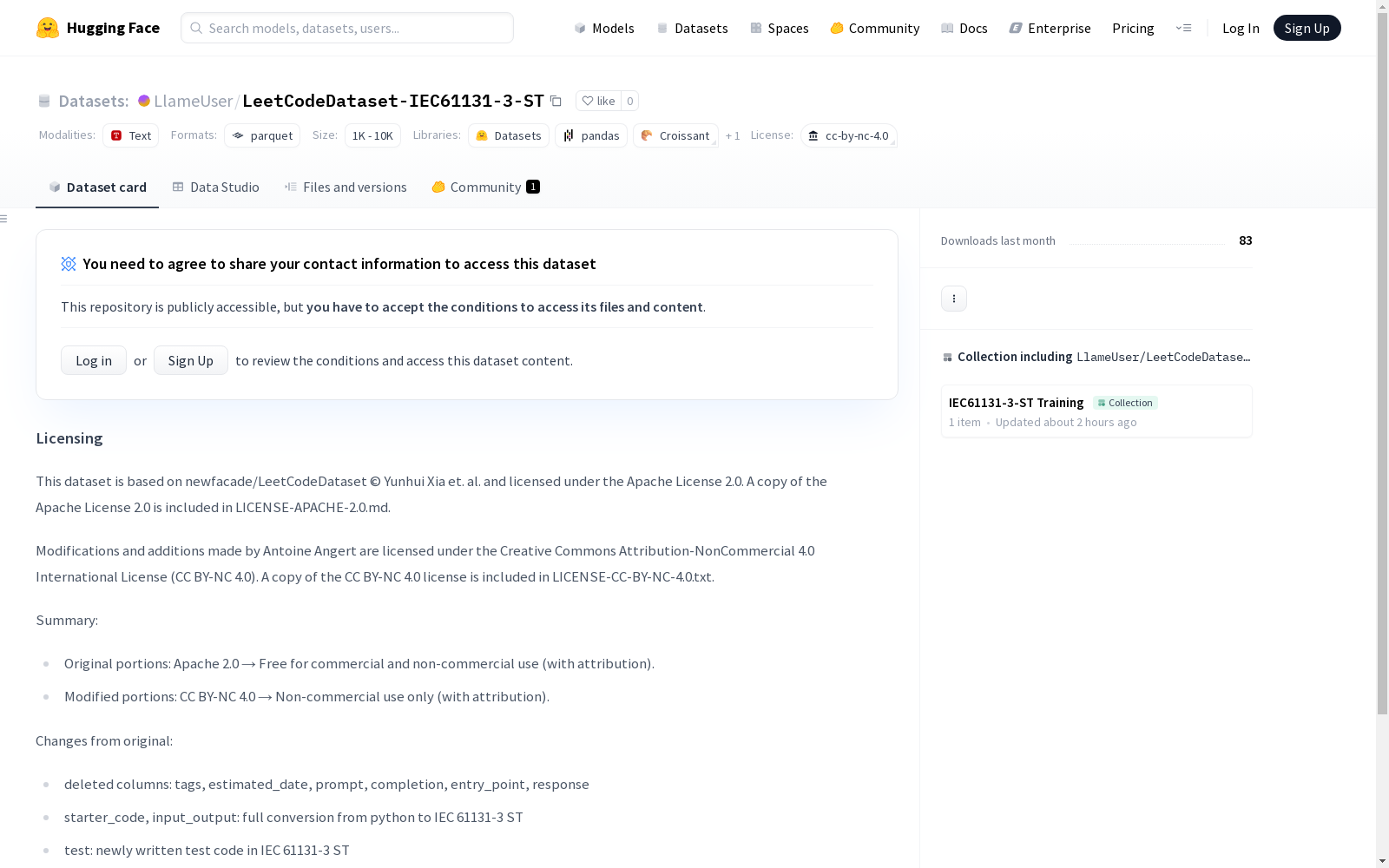Click the 'Summary:' text
Viewport: 1389px width, 868px height.
tap(67, 620)
